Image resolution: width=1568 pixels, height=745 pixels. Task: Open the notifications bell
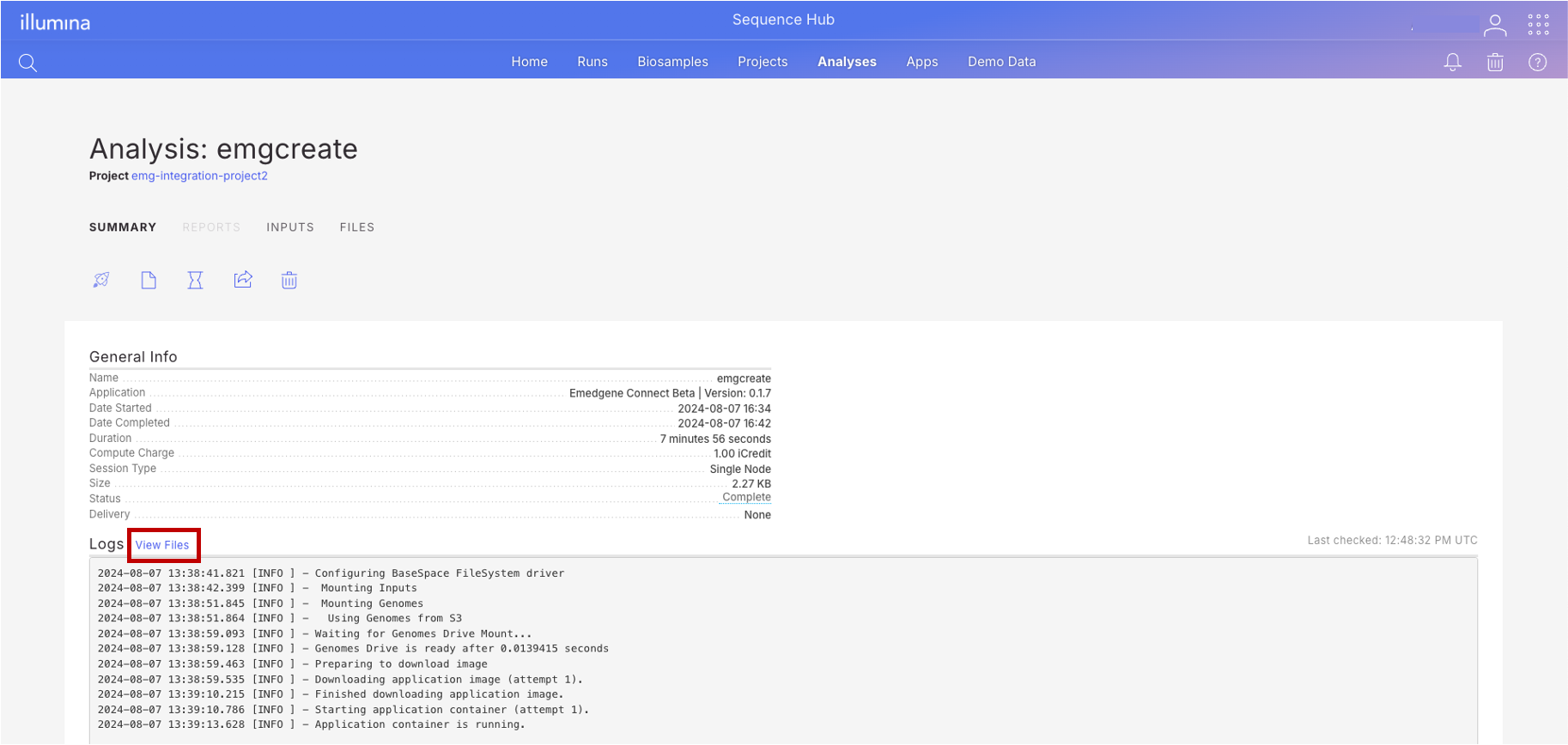pos(1452,63)
